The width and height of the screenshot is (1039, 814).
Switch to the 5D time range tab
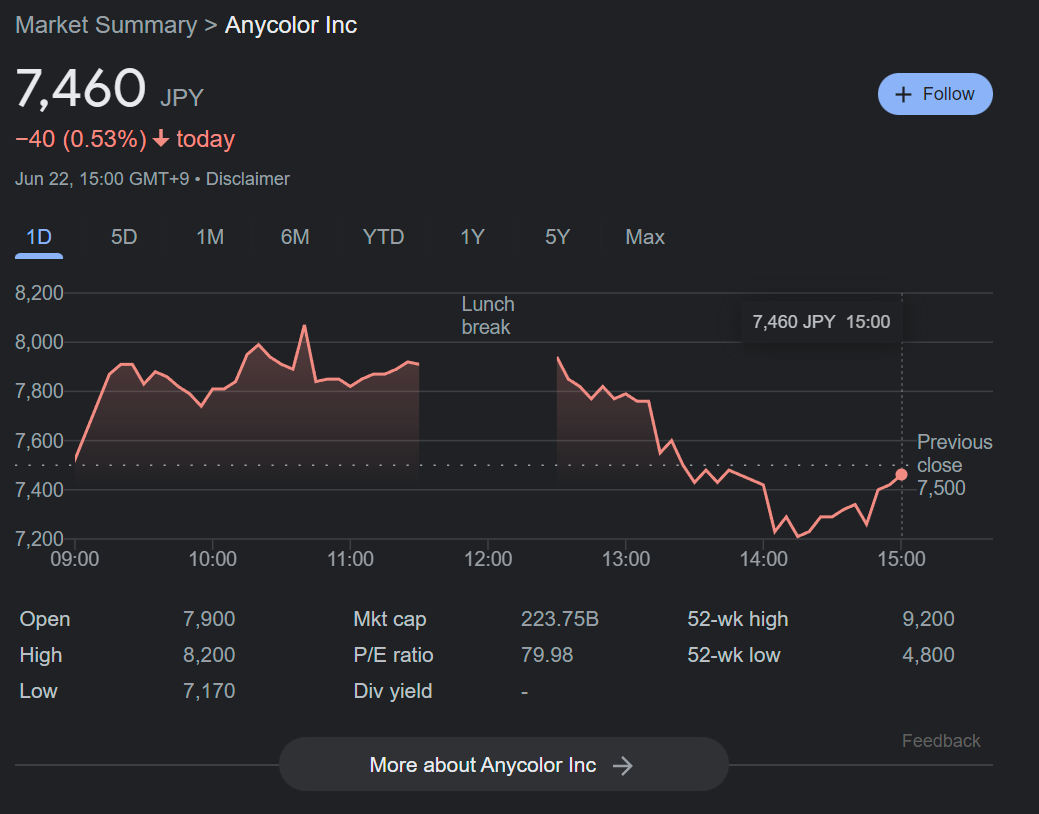coord(124,237)
